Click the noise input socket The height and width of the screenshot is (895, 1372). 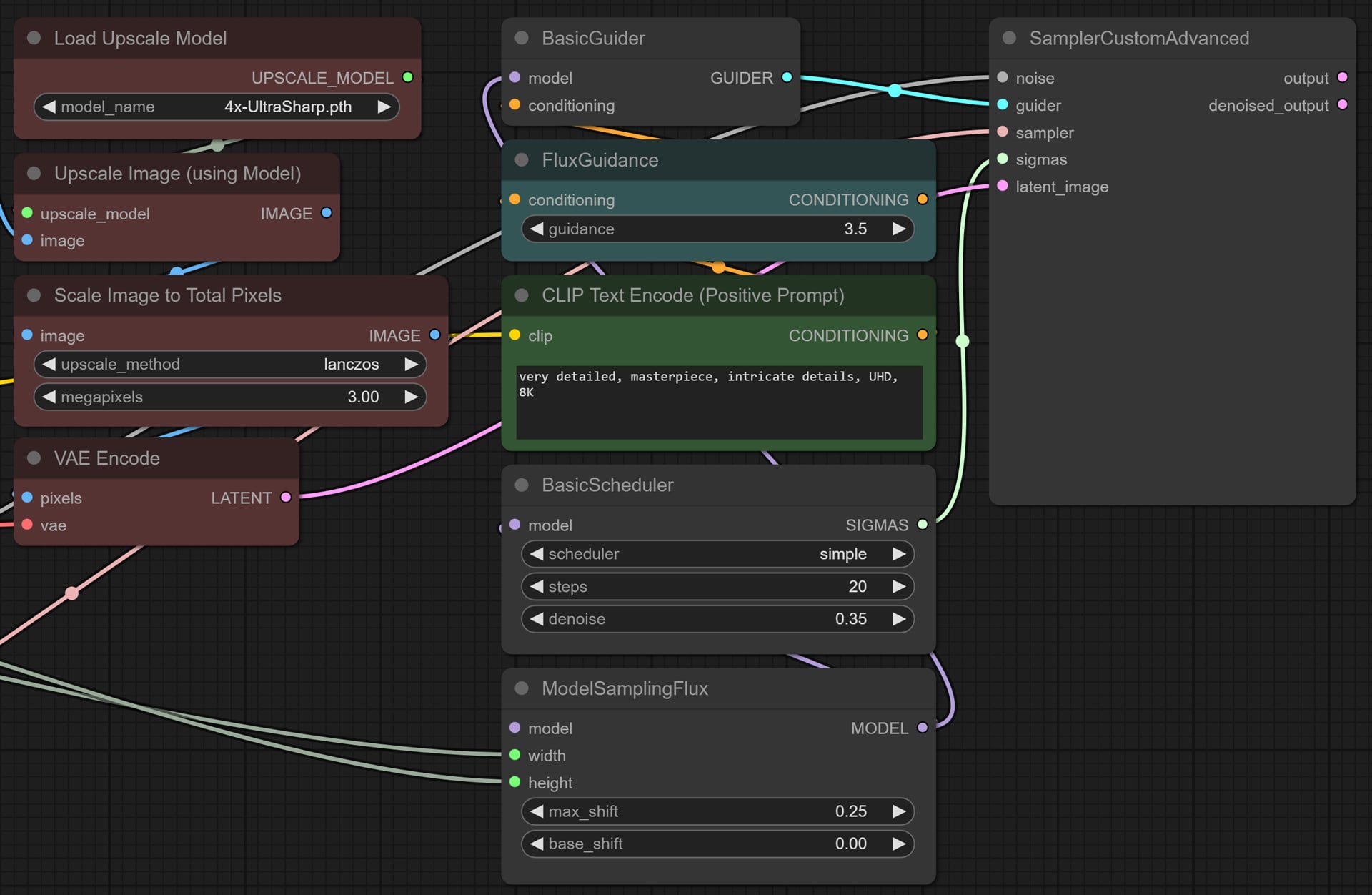pos(1003,77)
